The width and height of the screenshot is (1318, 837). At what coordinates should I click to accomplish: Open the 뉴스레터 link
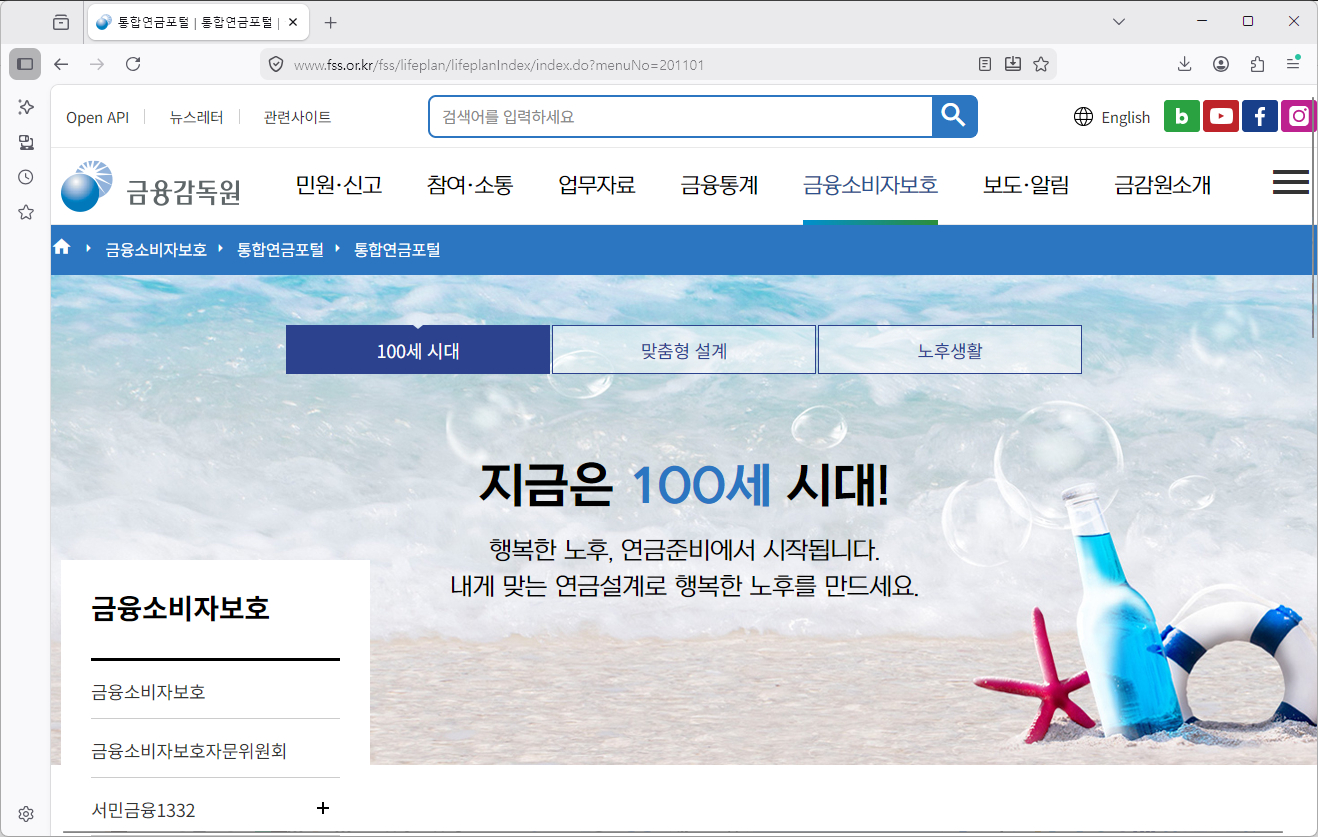196,117
